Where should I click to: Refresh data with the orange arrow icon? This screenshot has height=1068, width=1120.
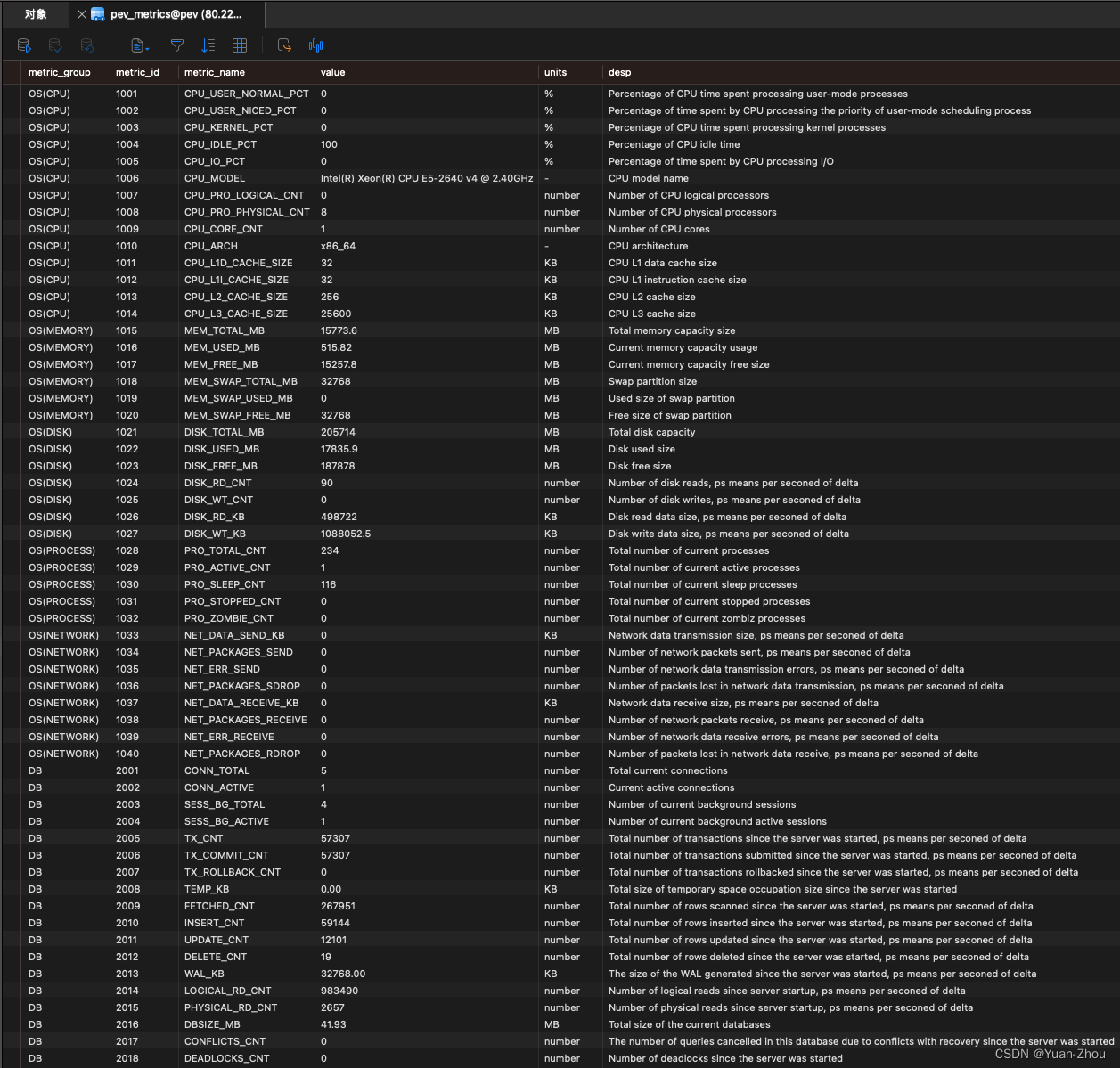284,45
